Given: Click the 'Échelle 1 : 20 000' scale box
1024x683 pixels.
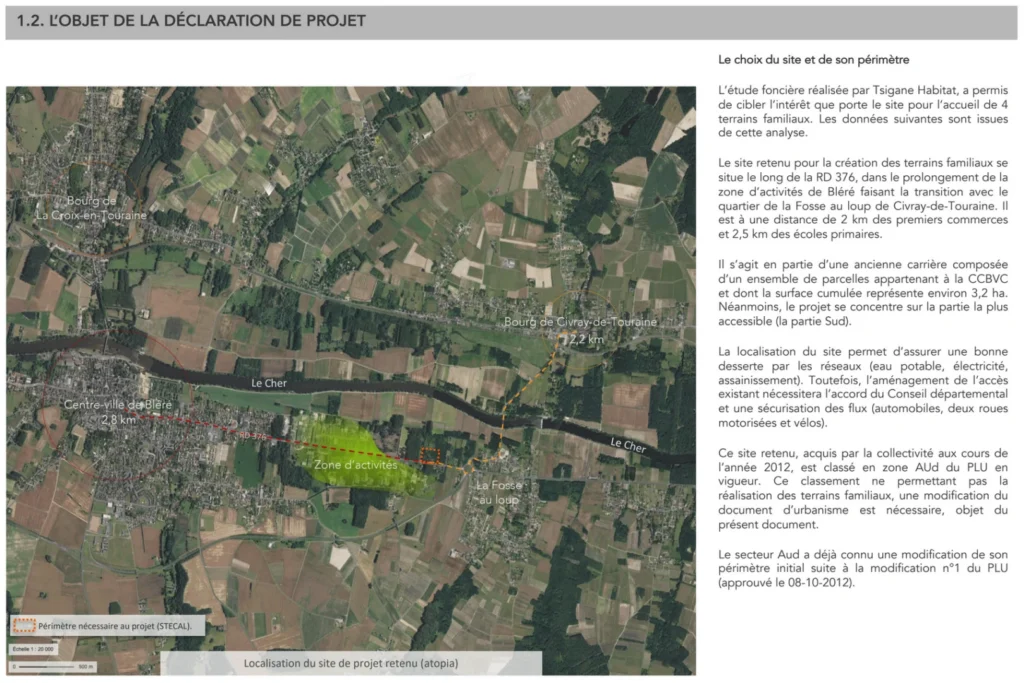Looking at the screenshot, I should click(36, 648).
